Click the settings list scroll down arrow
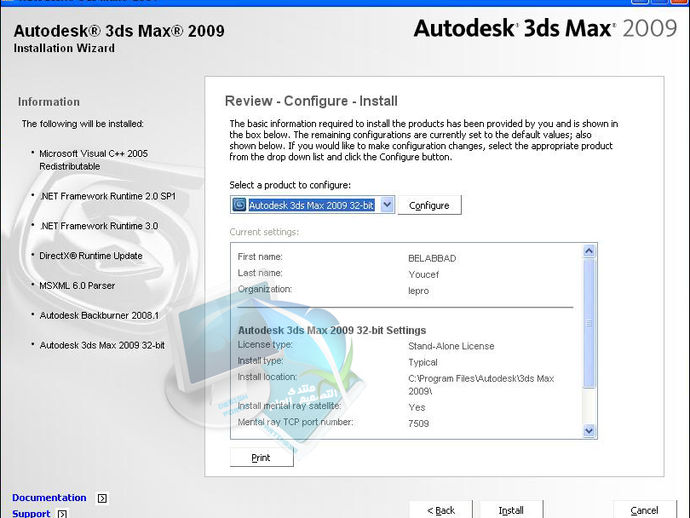Screen dimensions: 690x518 [x=589, y=430]
